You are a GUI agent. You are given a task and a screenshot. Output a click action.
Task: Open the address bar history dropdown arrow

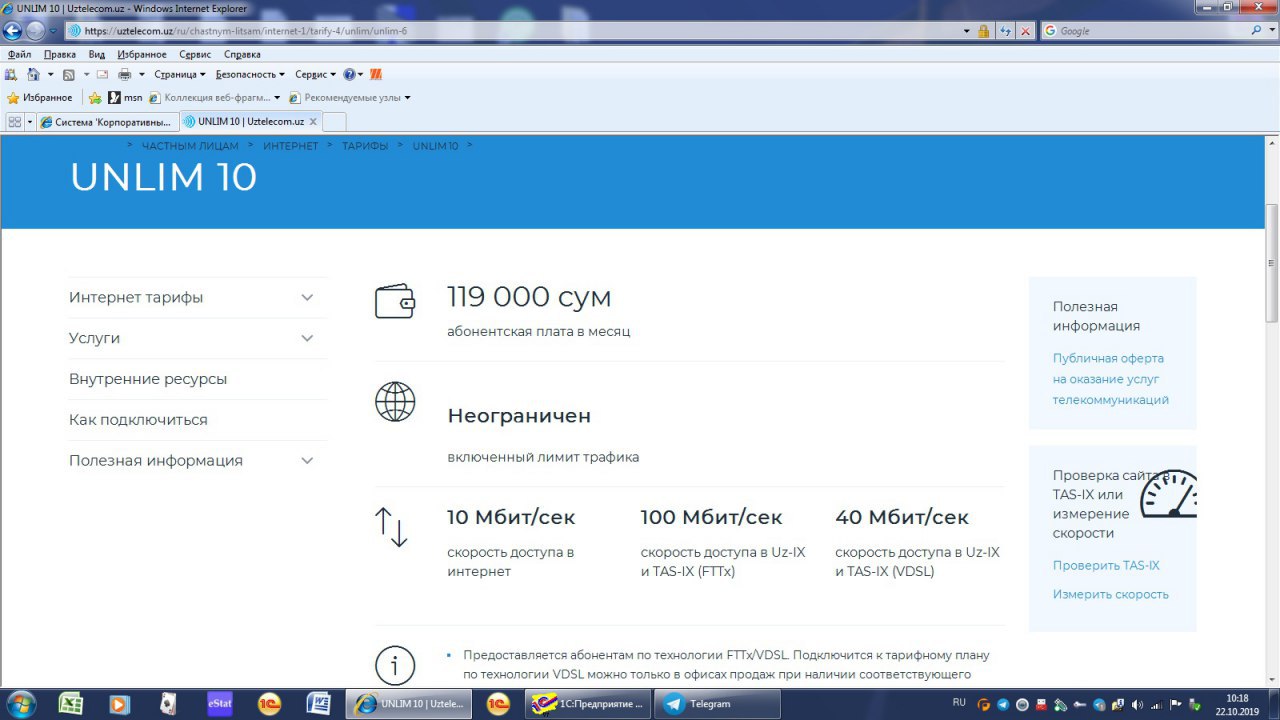coord(967,31)
